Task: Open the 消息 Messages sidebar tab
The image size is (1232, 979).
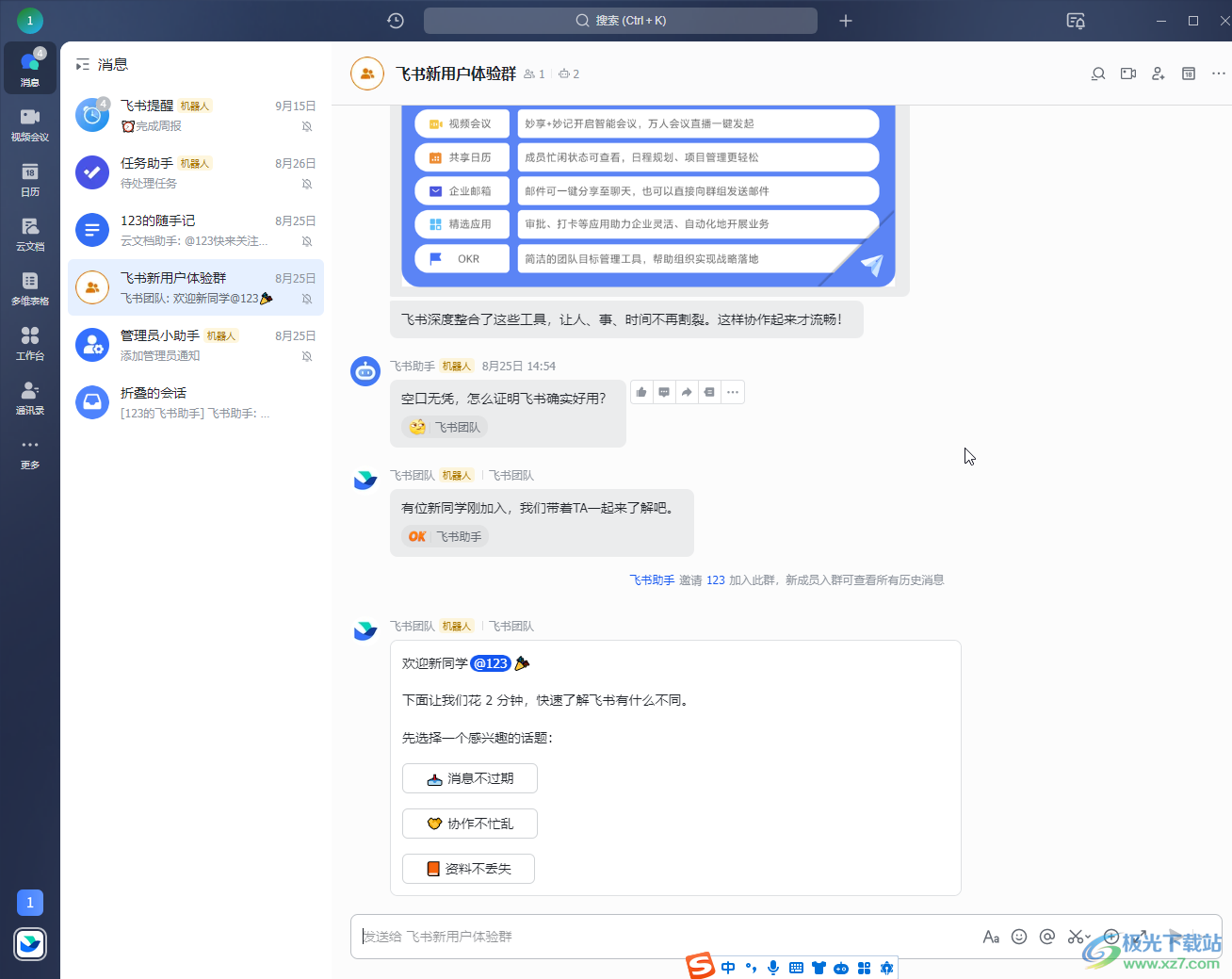Action: coord(30,69)
